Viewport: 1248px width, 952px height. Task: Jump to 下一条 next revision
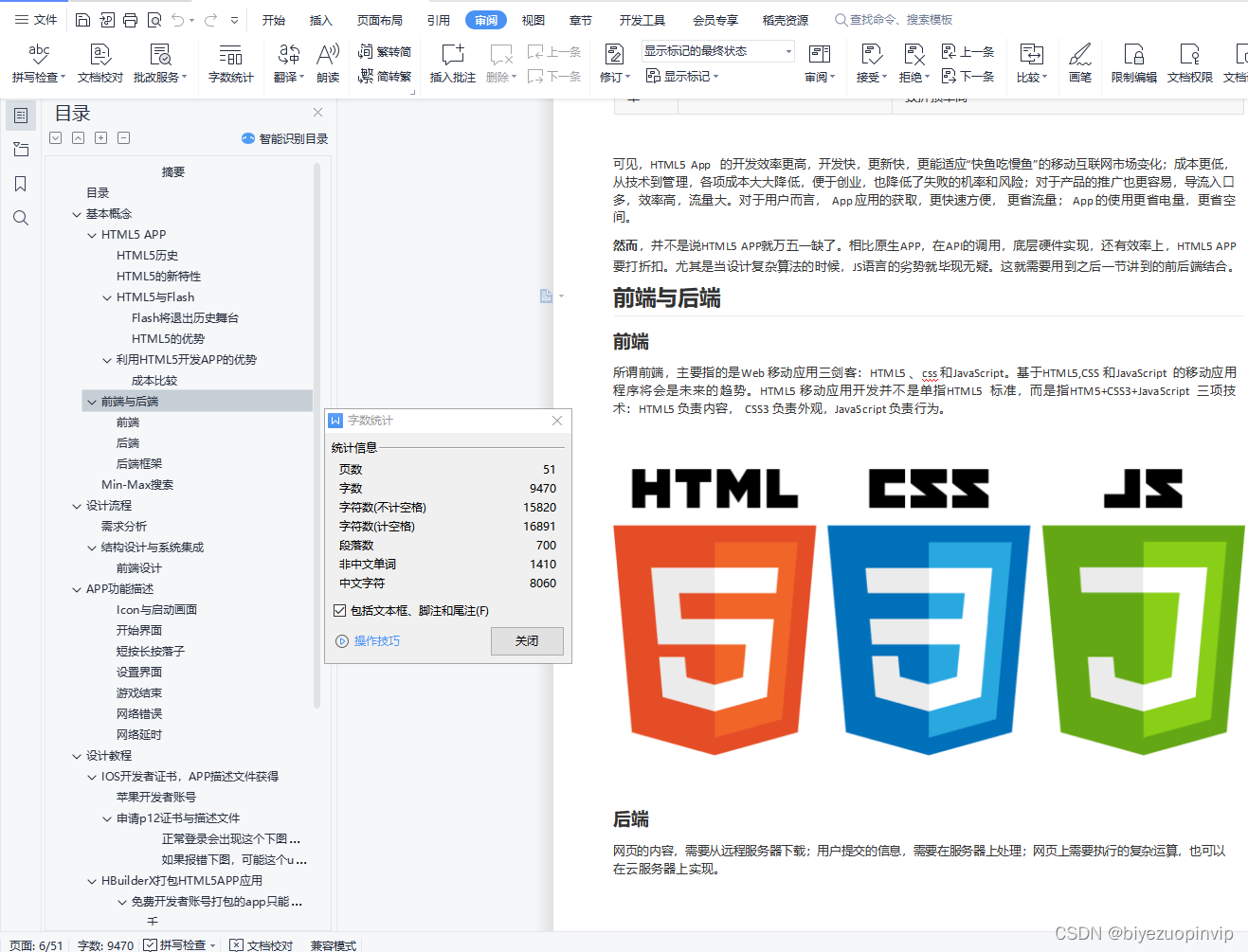[968, 76]
